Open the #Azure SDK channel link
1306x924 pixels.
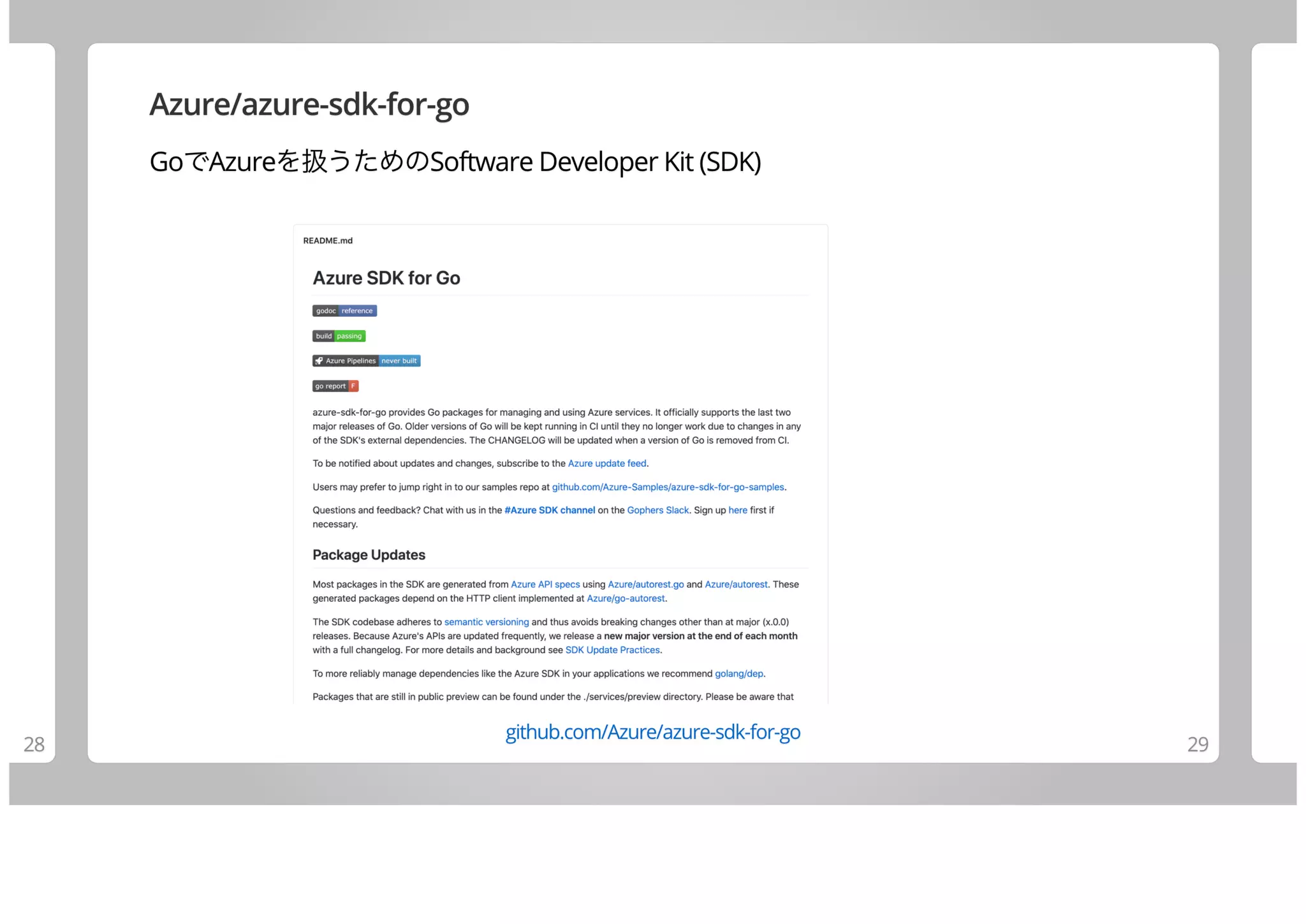click(x=550, y=510)
